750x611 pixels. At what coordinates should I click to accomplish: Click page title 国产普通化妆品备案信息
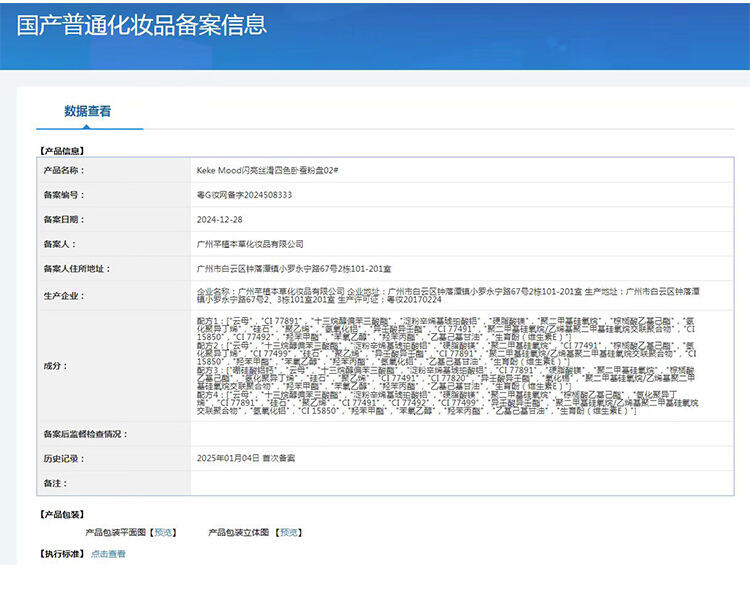click(142, 25)
